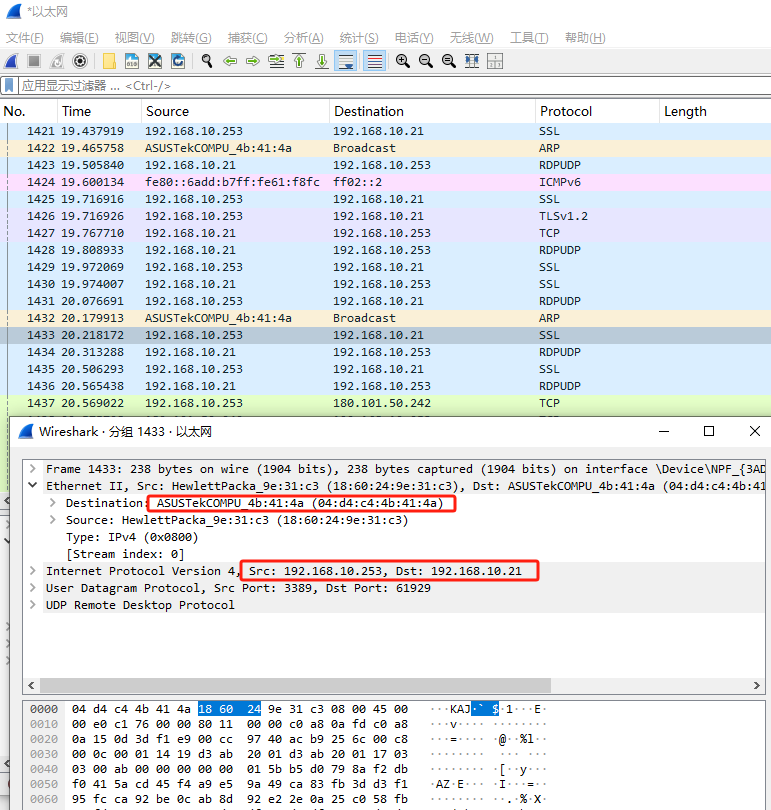The width and height of the screenshot is (771, 810).
Task: Close the capture file
Action: (155, 61)
